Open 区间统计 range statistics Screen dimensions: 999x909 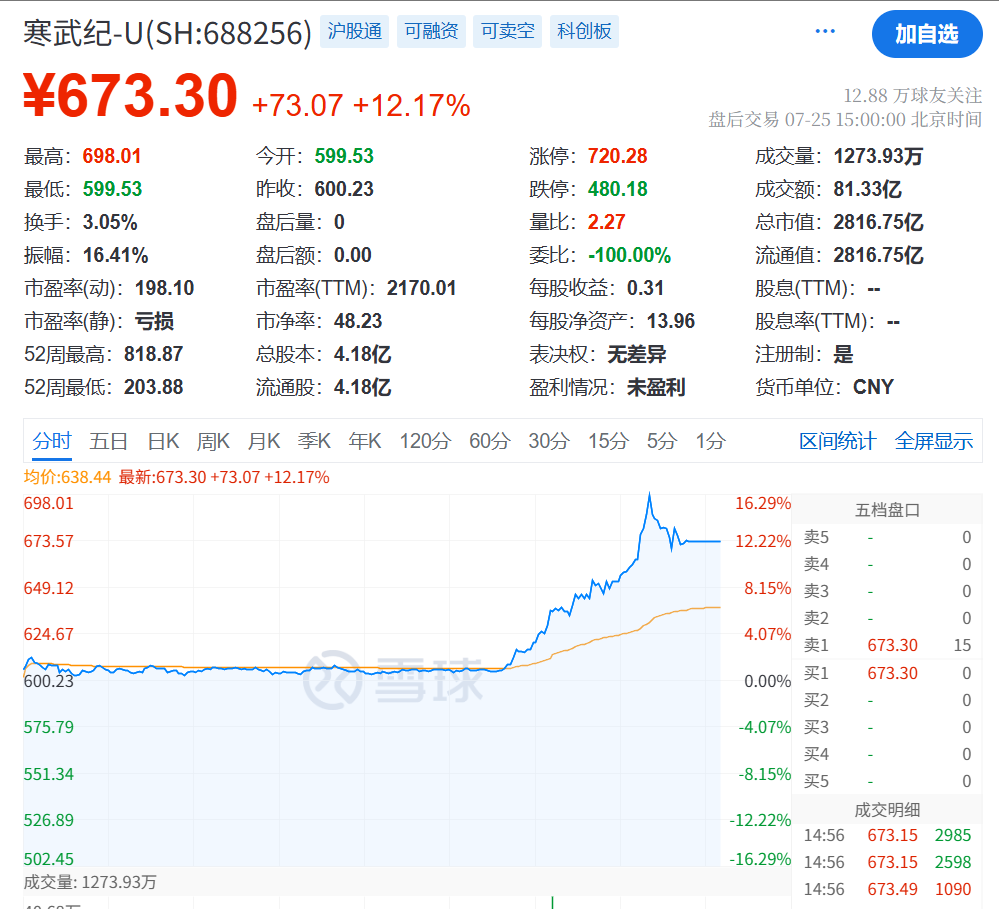pyautogui.click(x=837, y=441)
